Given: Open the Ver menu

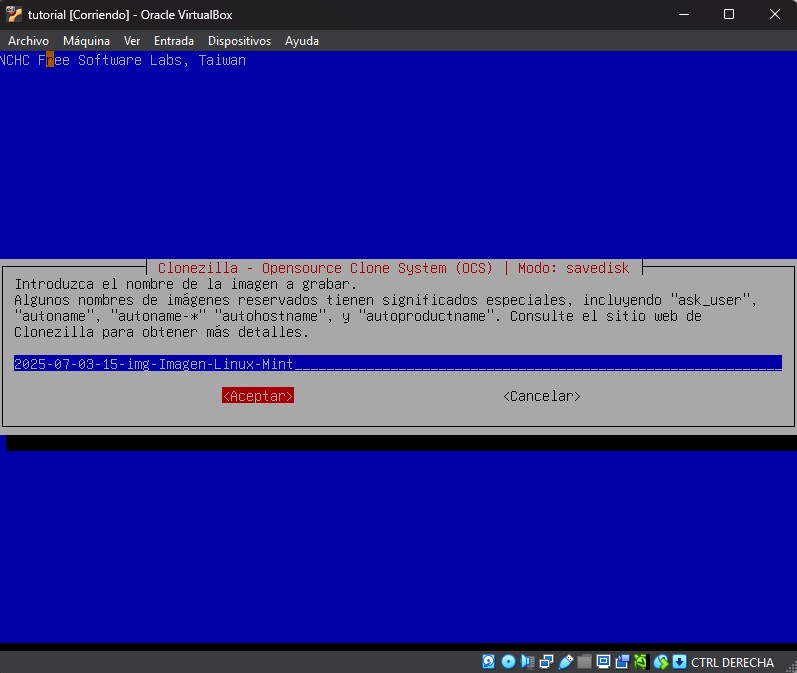Looking at the screenshot, I should (132, 41).
